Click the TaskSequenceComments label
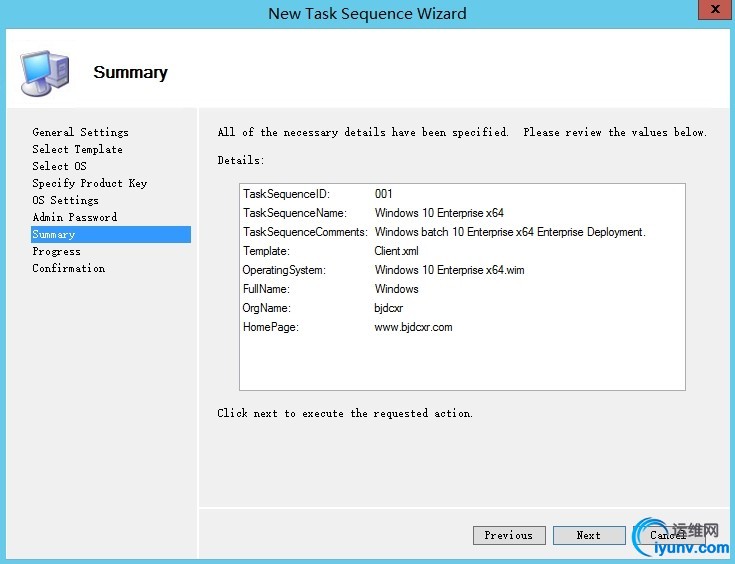The height and width of the screenshot is (564, 735). click(x=305, y=232)
